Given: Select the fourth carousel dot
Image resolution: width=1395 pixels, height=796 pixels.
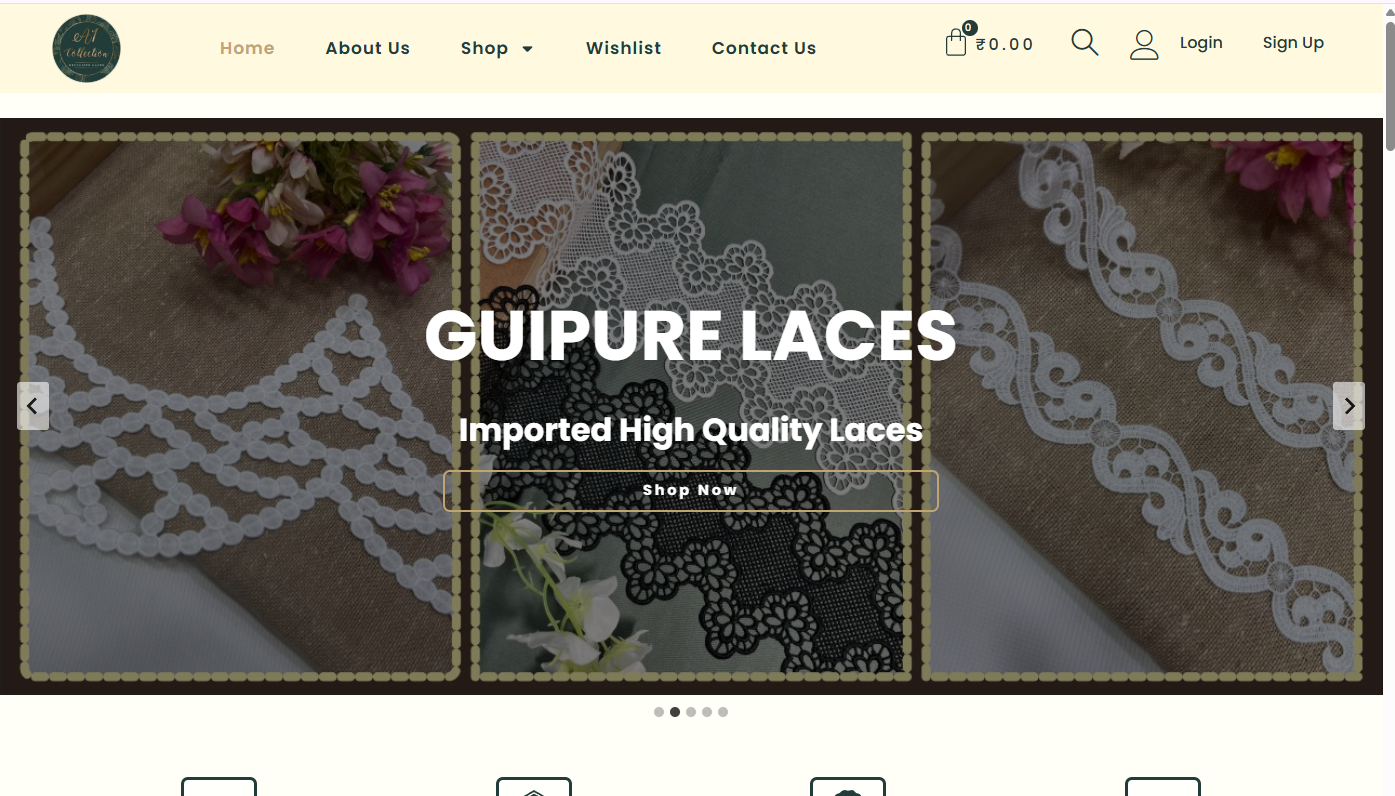Looking at the screenshot, I should click(x=707, y=712).
